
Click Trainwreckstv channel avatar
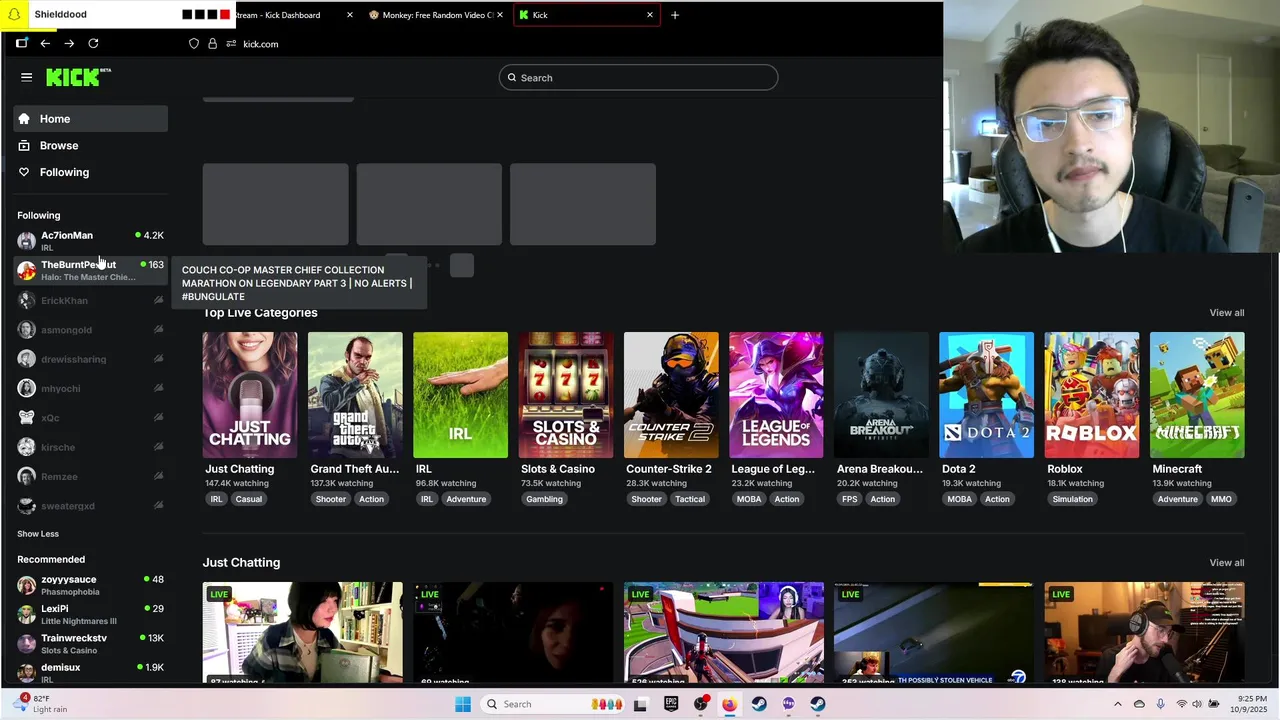point(26,643)
